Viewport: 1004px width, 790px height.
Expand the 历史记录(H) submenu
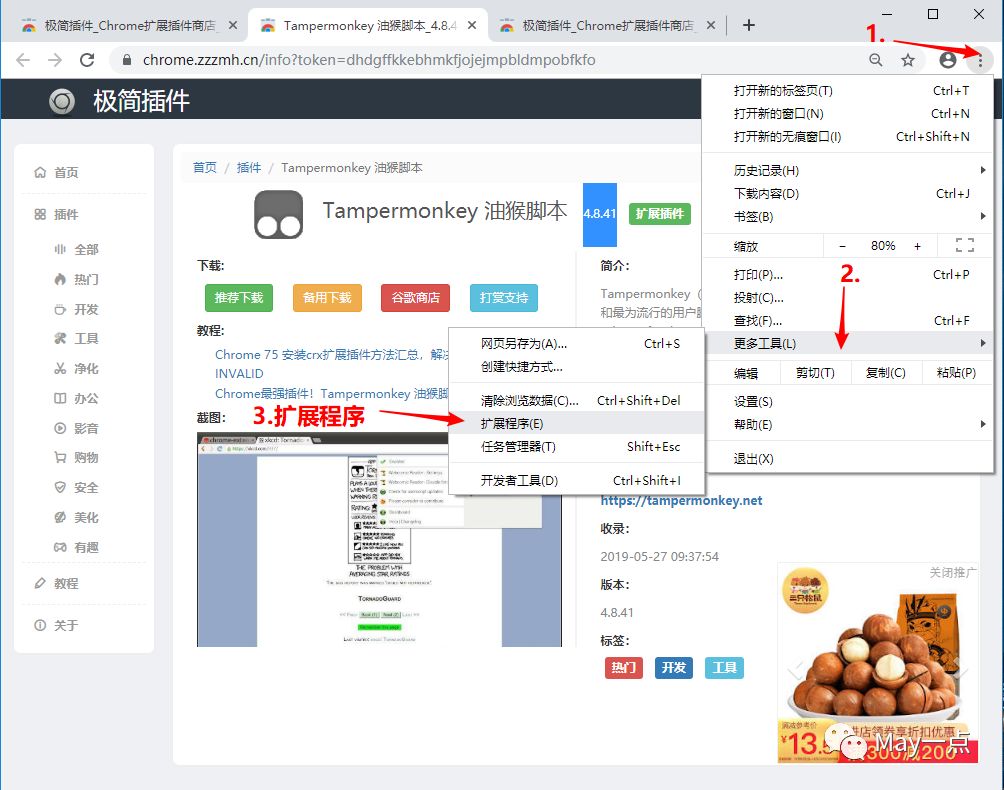pyautogui.click(x=848, y=170)
